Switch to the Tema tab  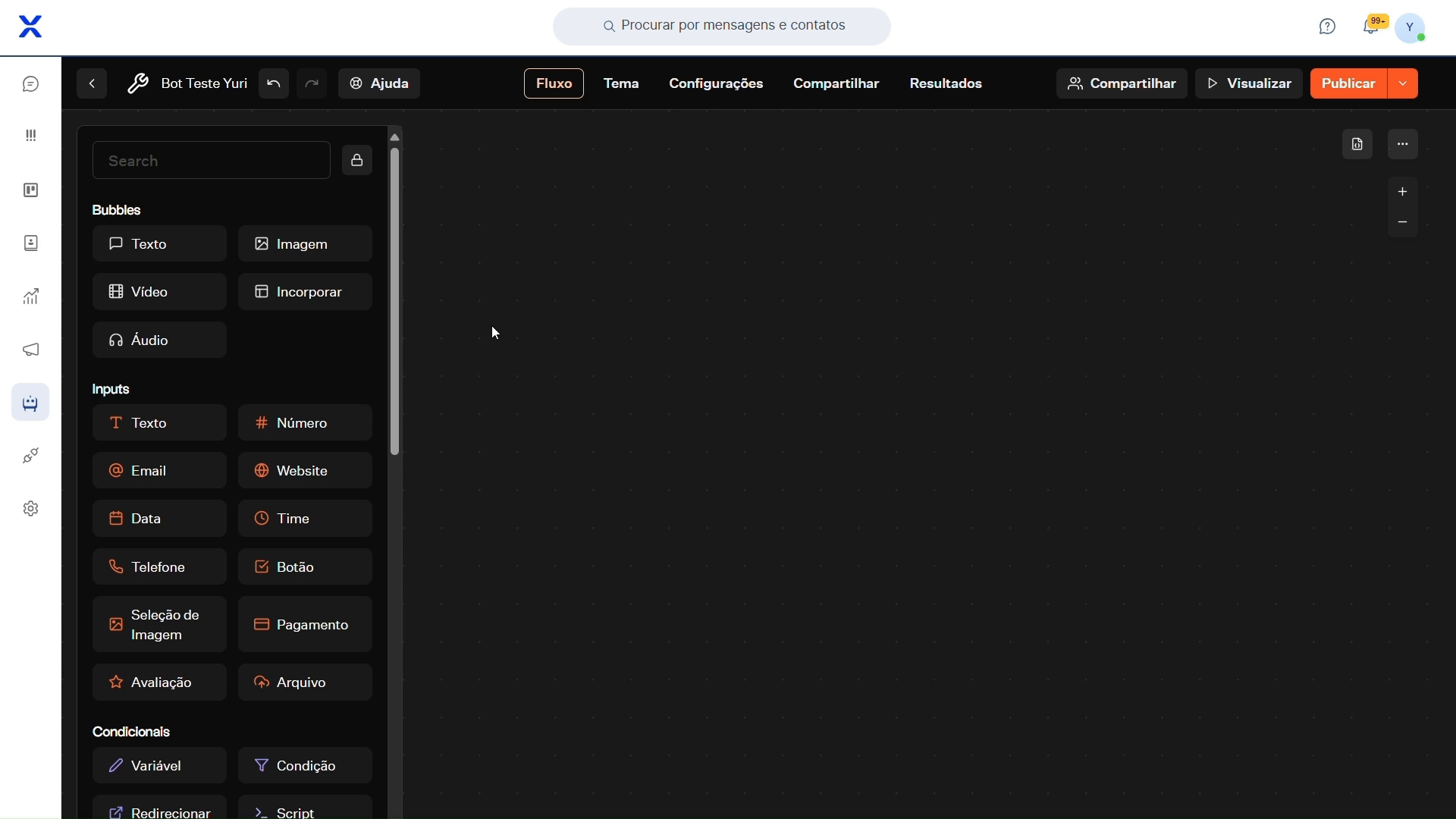pyautogui.click(x=621, y=83)
